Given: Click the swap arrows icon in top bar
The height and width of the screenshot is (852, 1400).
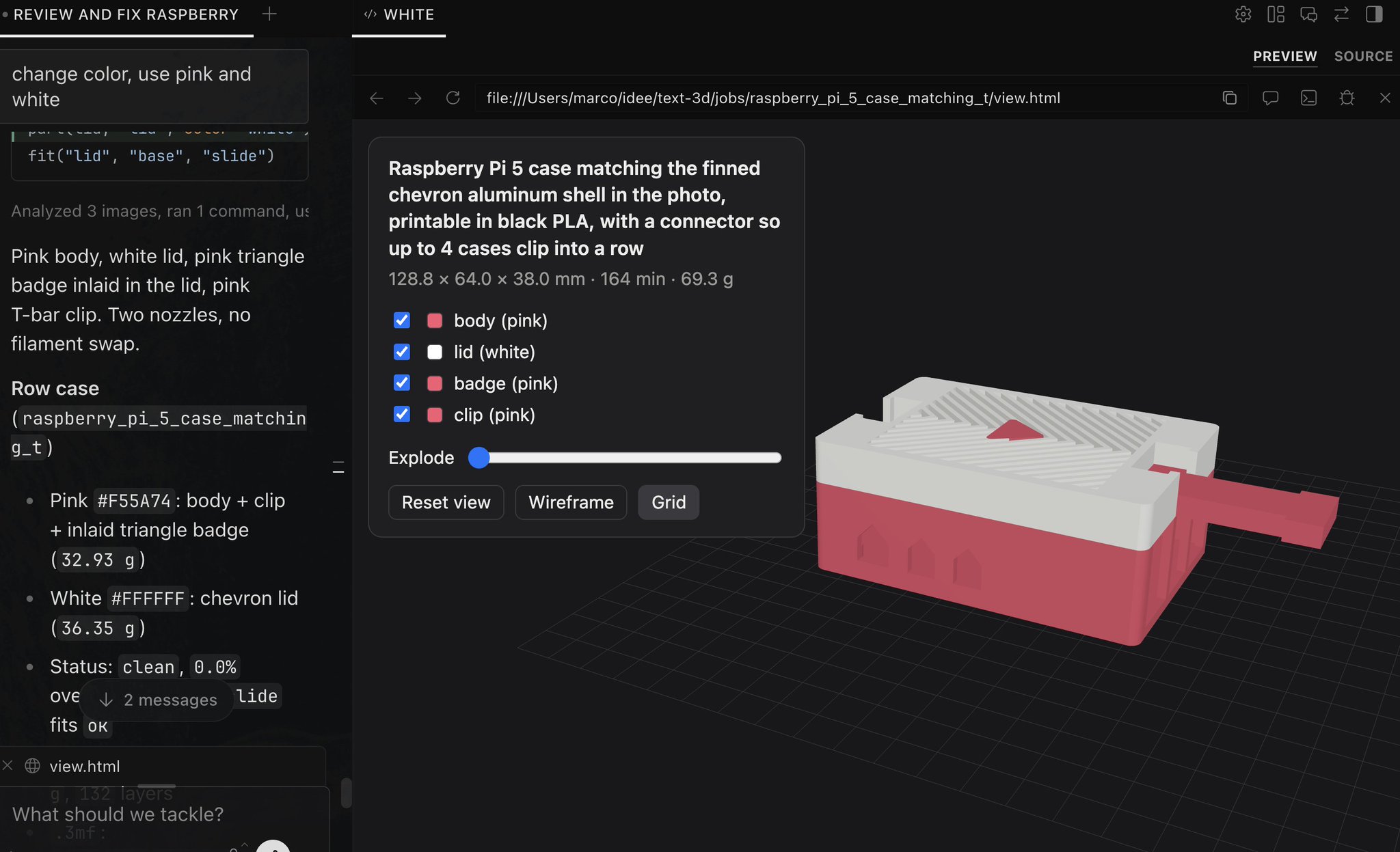Looking at the screenshot, I should coord(1341,14).
